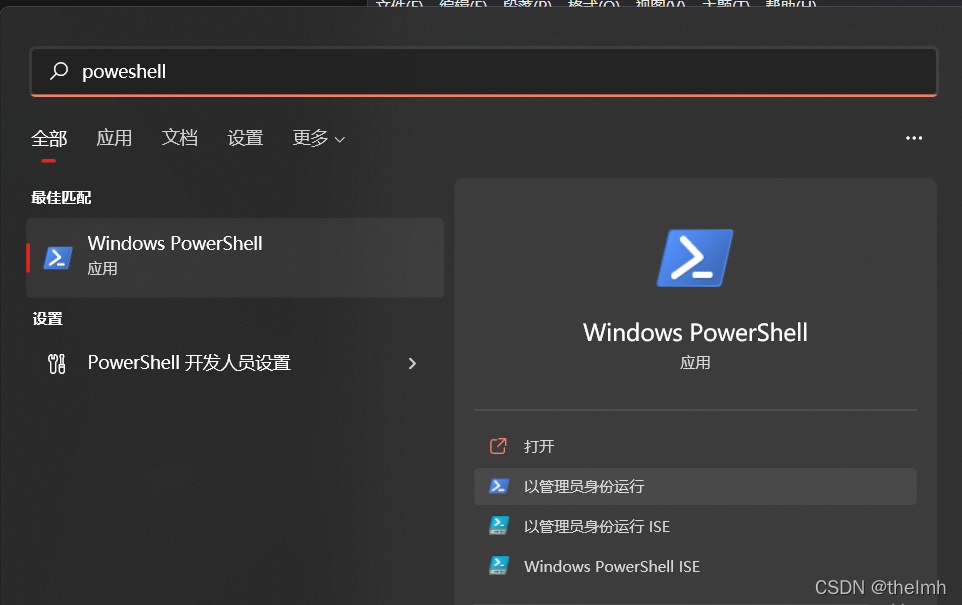Click the search magnifier icon

tap(59, 71)
